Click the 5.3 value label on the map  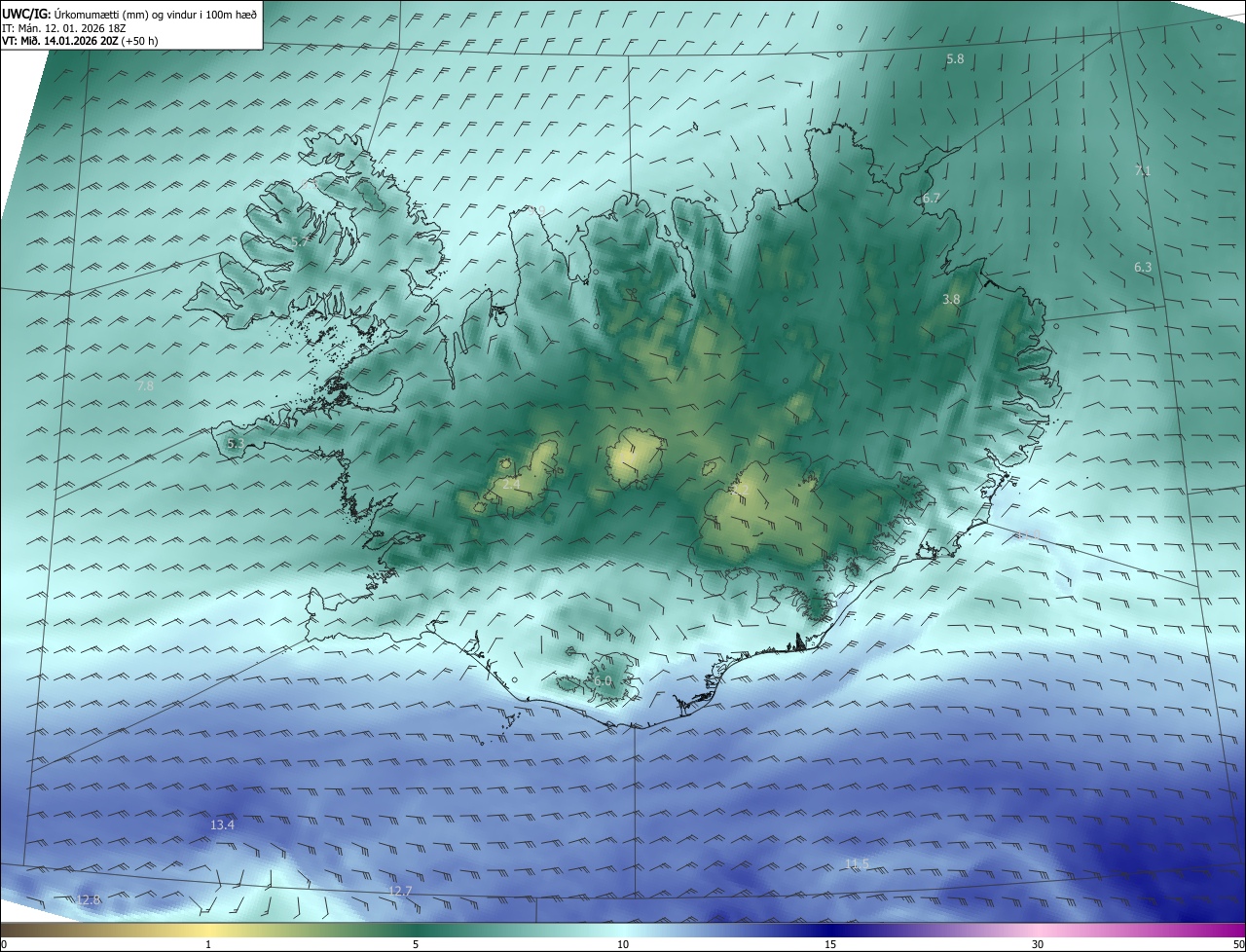pyautogui.click(x=236, y=444)
